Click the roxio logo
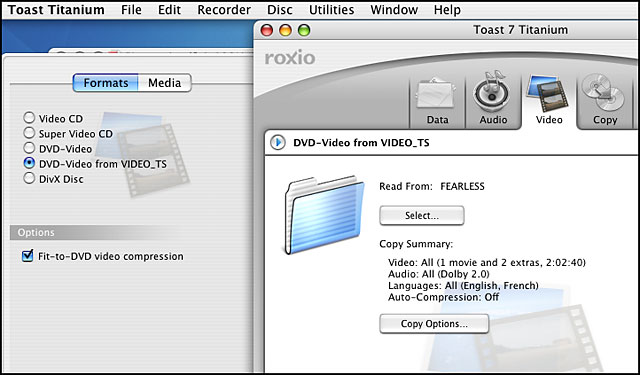Viewport: 640px width, 375px height. coord(290,58)
